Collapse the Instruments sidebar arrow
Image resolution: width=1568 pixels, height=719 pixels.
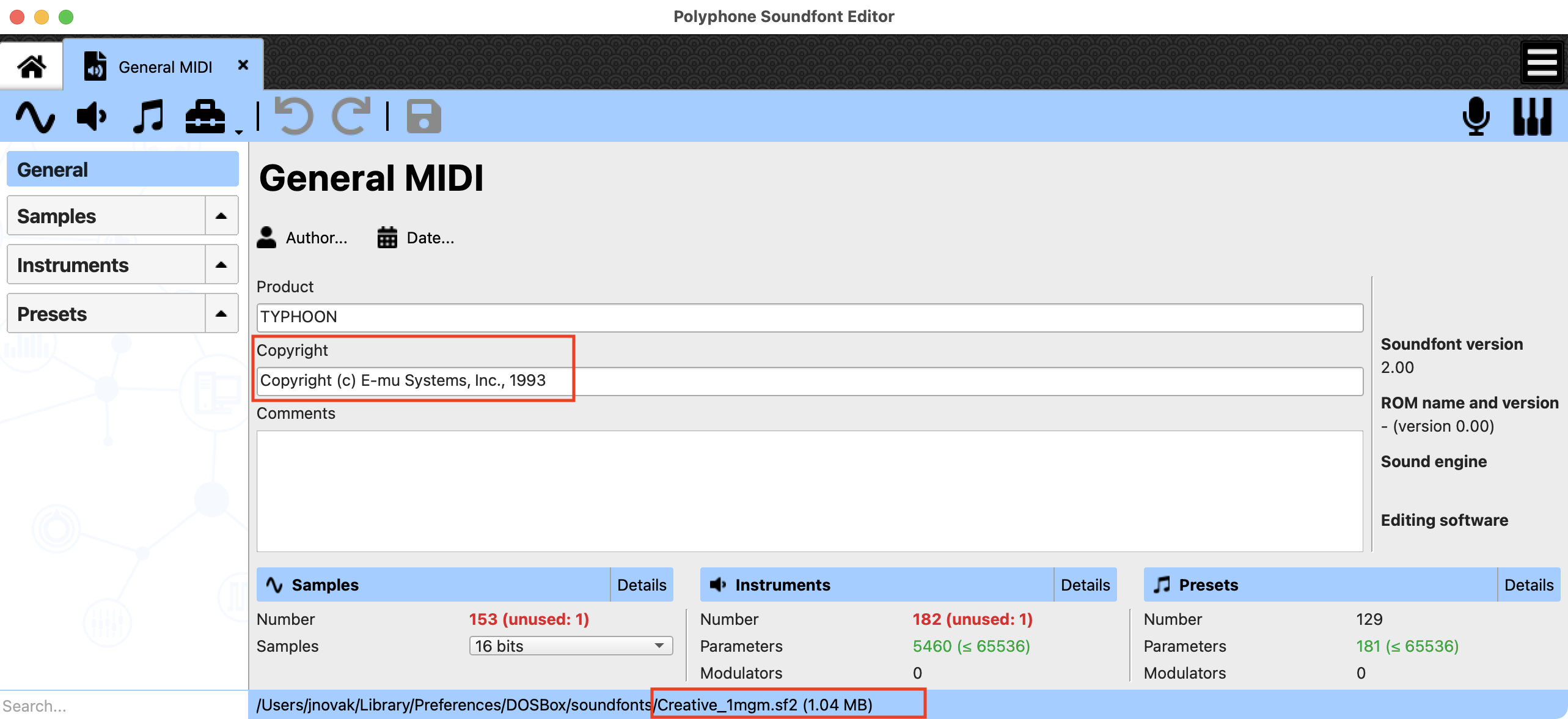tap(221, 265)
